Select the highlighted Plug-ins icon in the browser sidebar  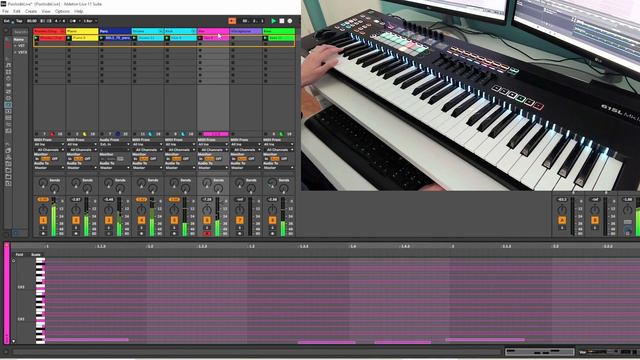[8, 105]
